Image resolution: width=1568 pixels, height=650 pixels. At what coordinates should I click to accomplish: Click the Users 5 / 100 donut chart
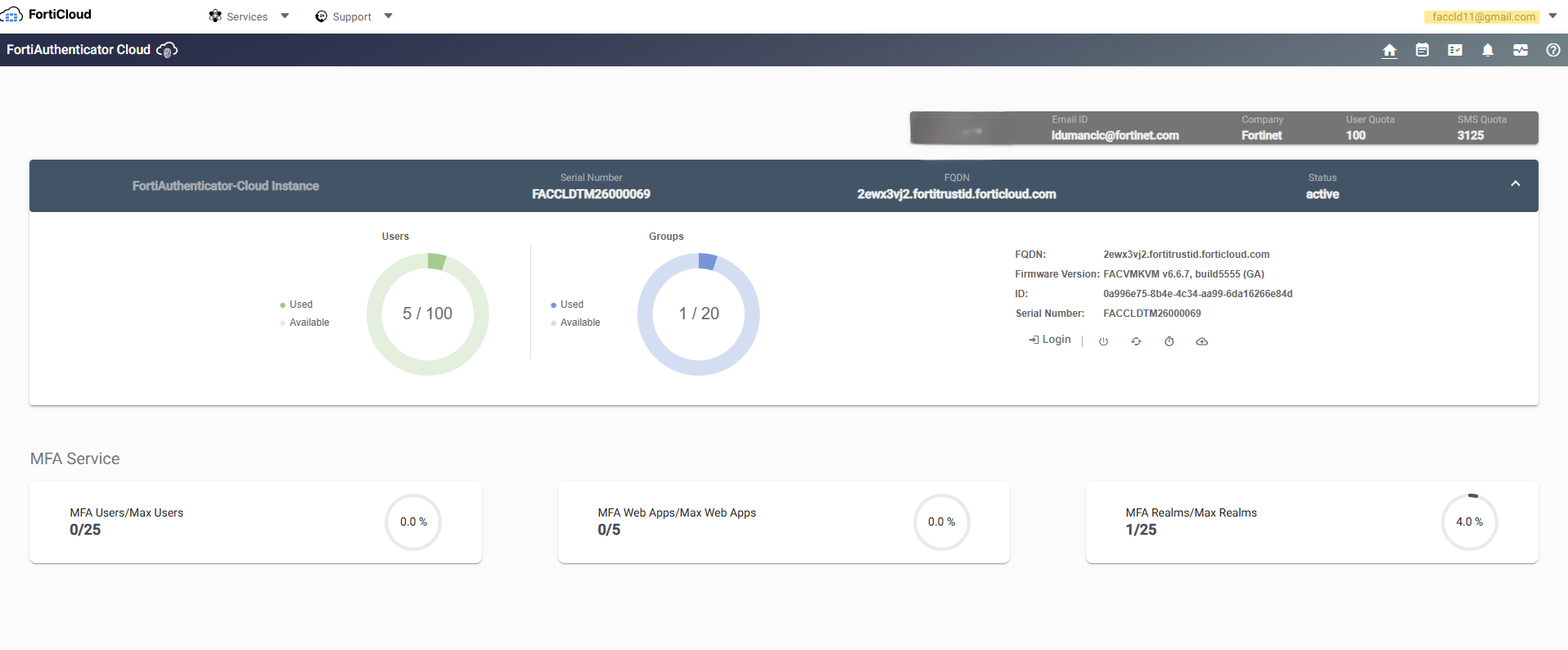(427, 314)
